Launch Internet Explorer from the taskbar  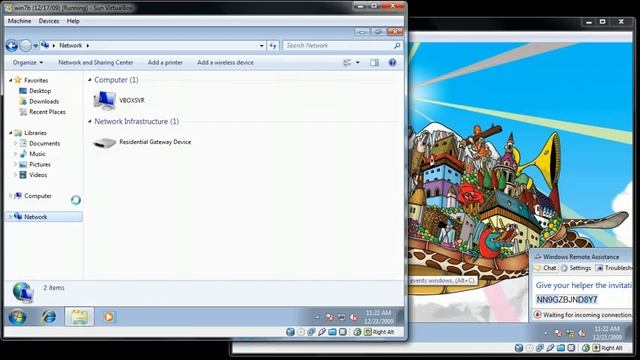click(49, 317)
